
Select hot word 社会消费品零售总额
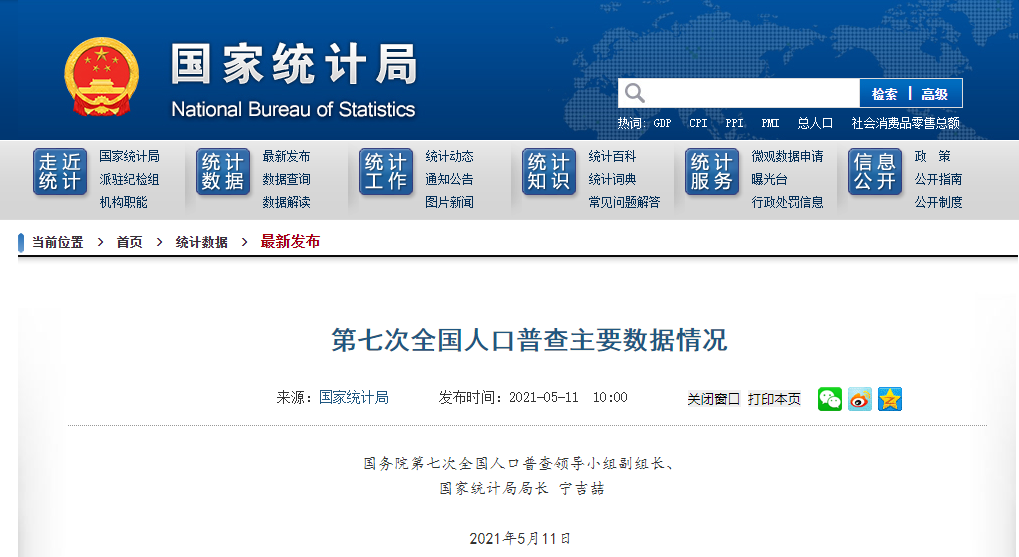click(905, 123)
